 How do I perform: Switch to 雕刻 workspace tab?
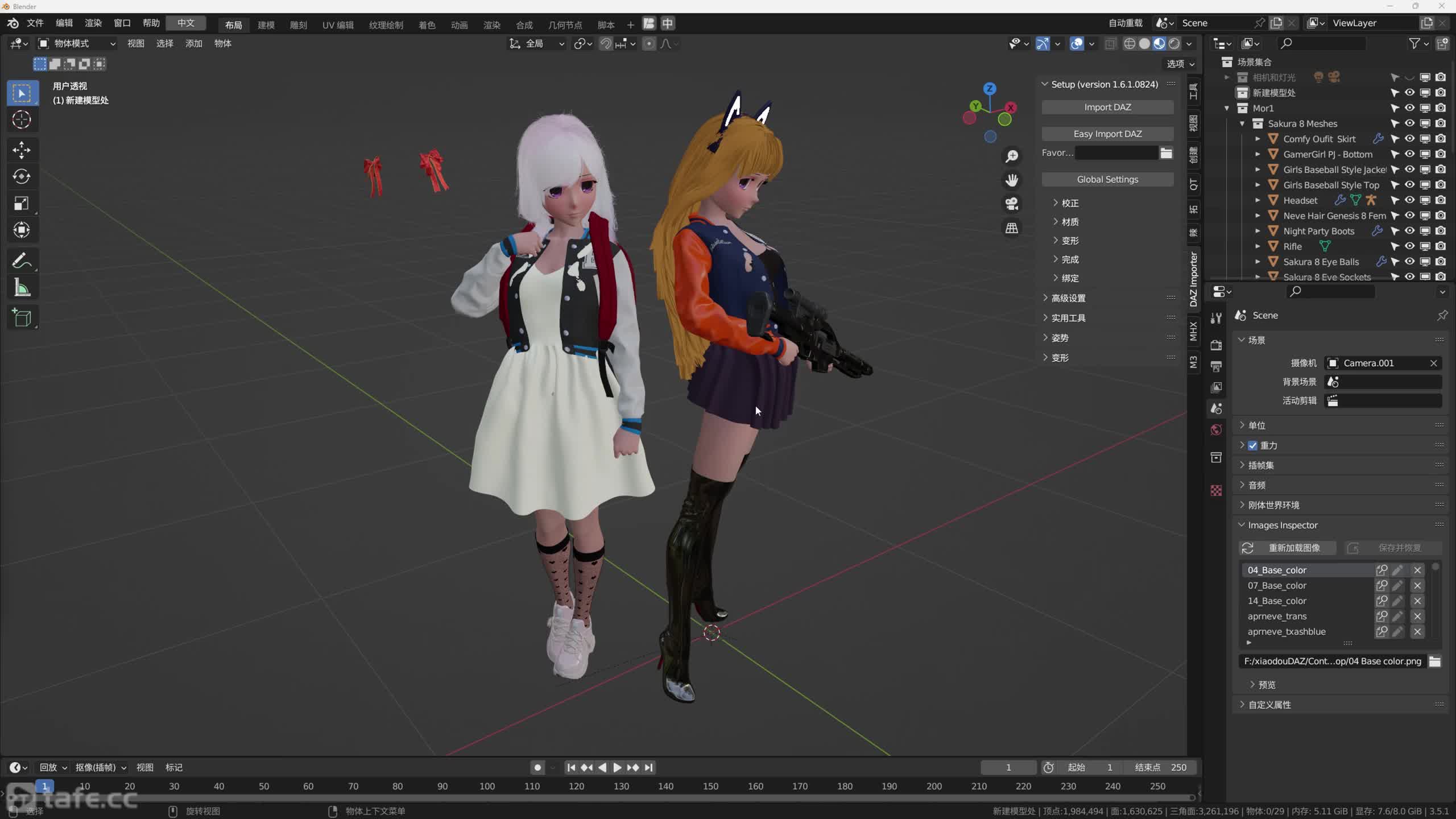click(299, 25)
